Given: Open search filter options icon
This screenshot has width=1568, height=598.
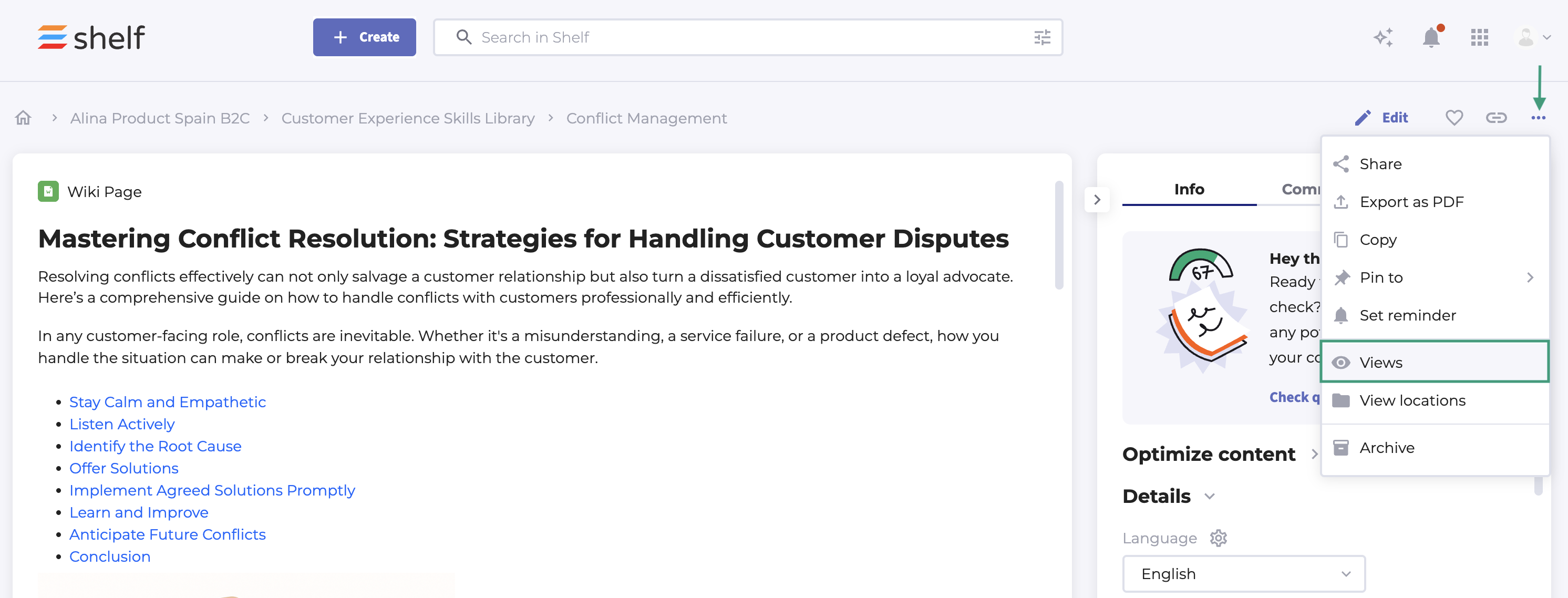Looking at the screenshot, I should point(1042,38).
